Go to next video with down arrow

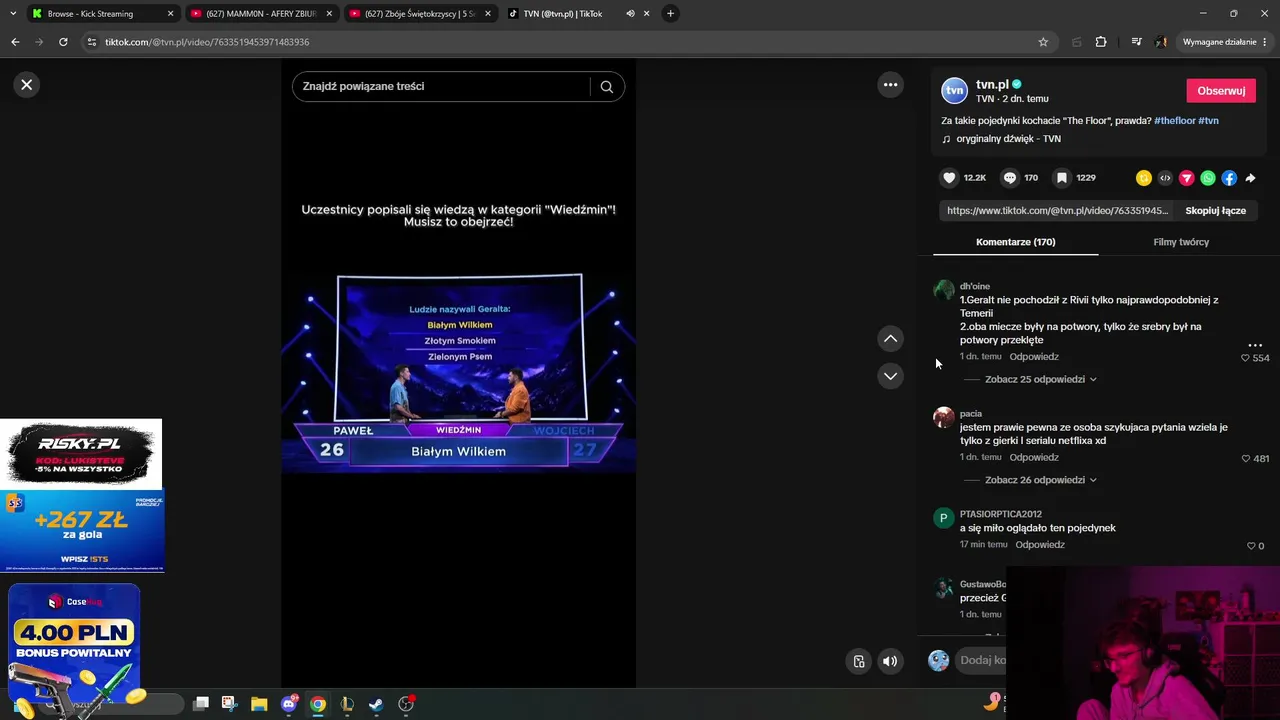[x=890, y=376]
